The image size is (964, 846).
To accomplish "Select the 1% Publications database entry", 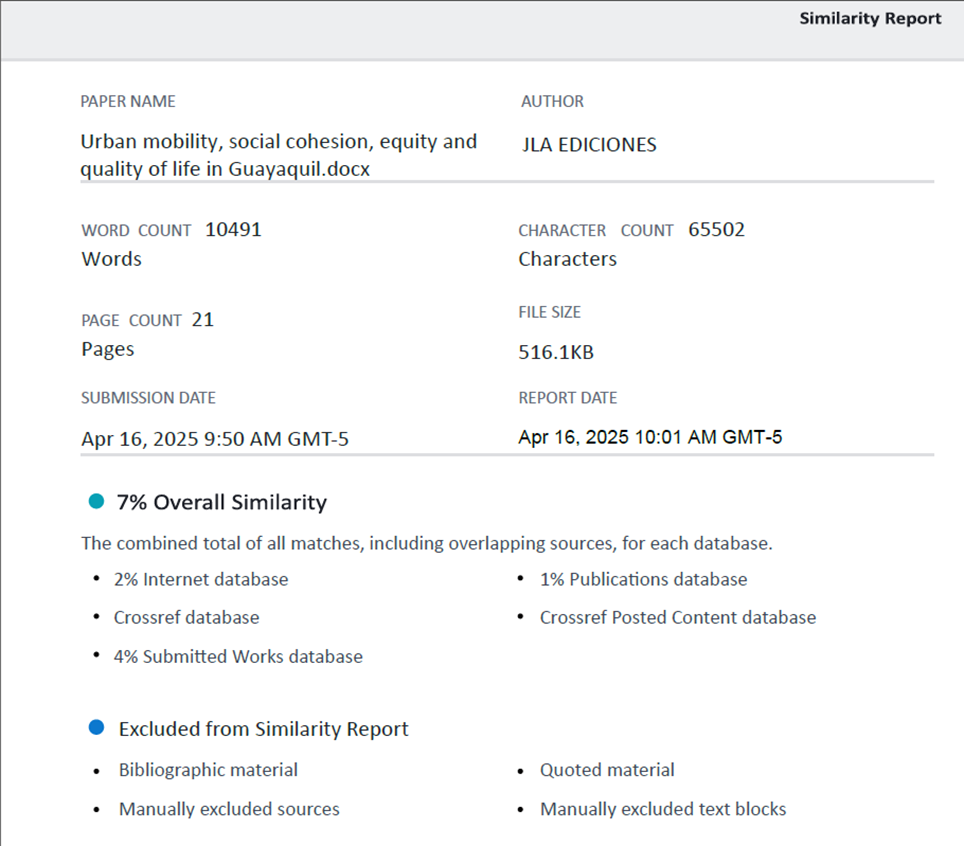I will point(643,579).
